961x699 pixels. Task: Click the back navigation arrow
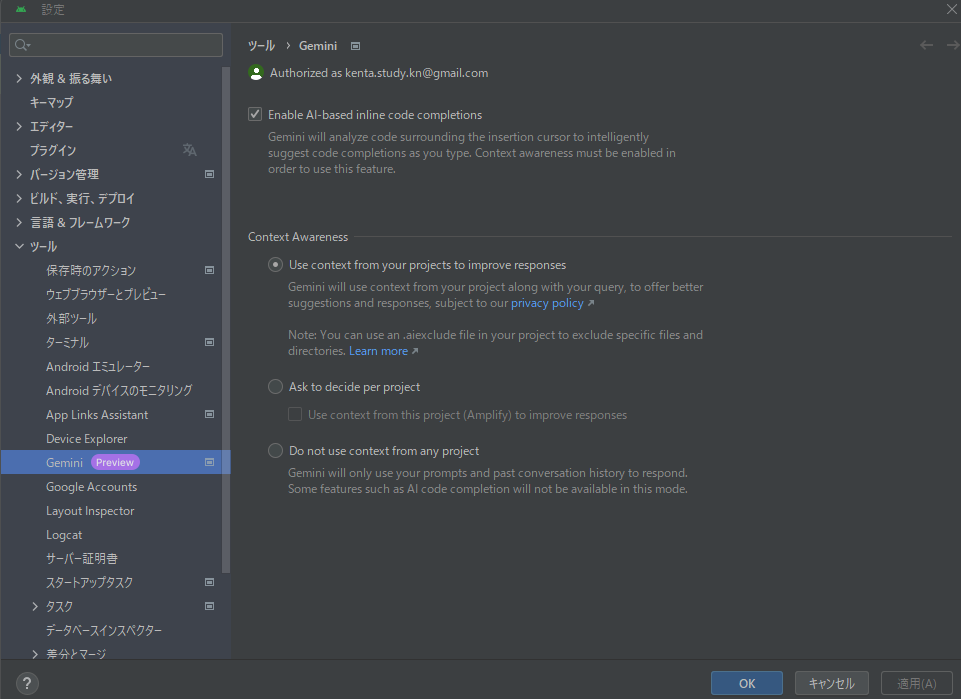pos(926,45)
